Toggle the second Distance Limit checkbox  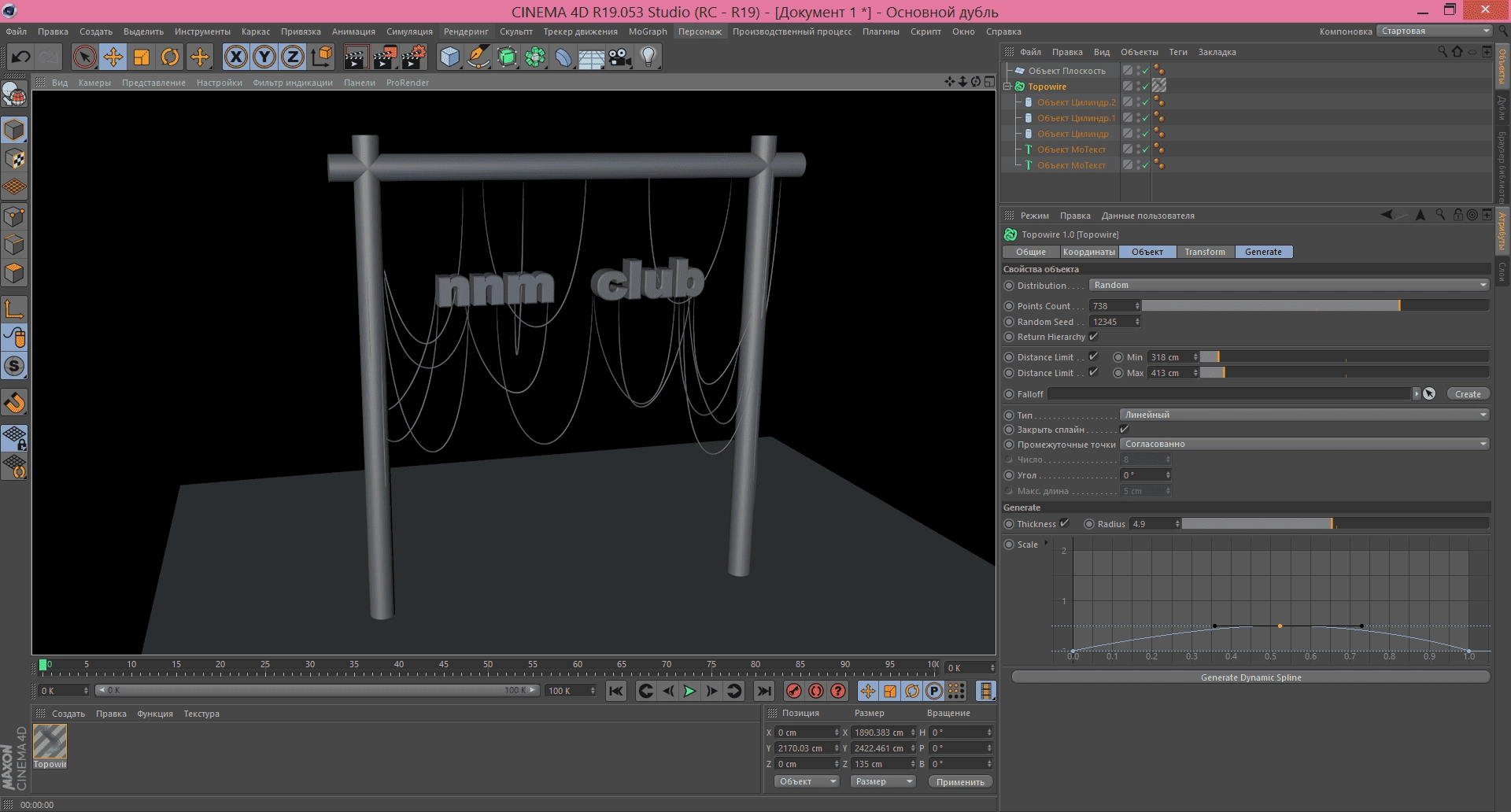(x=1093, y=372)
